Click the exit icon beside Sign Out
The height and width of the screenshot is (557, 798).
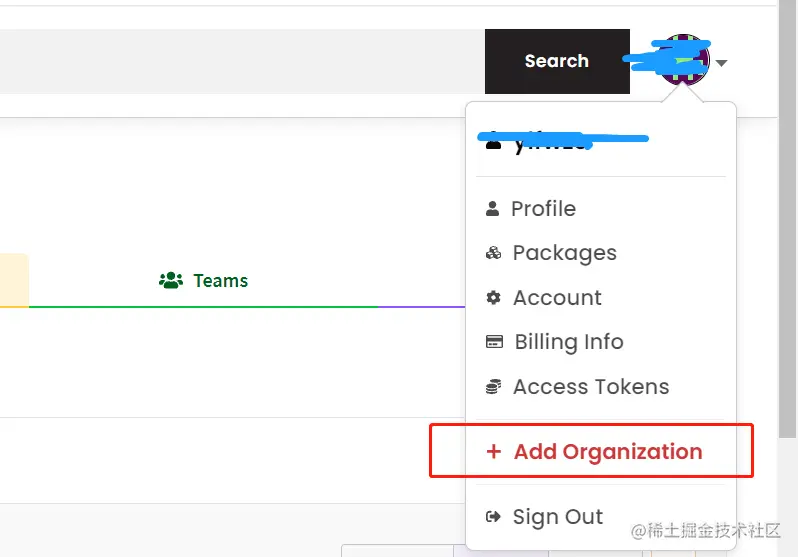tap(493, 517)
